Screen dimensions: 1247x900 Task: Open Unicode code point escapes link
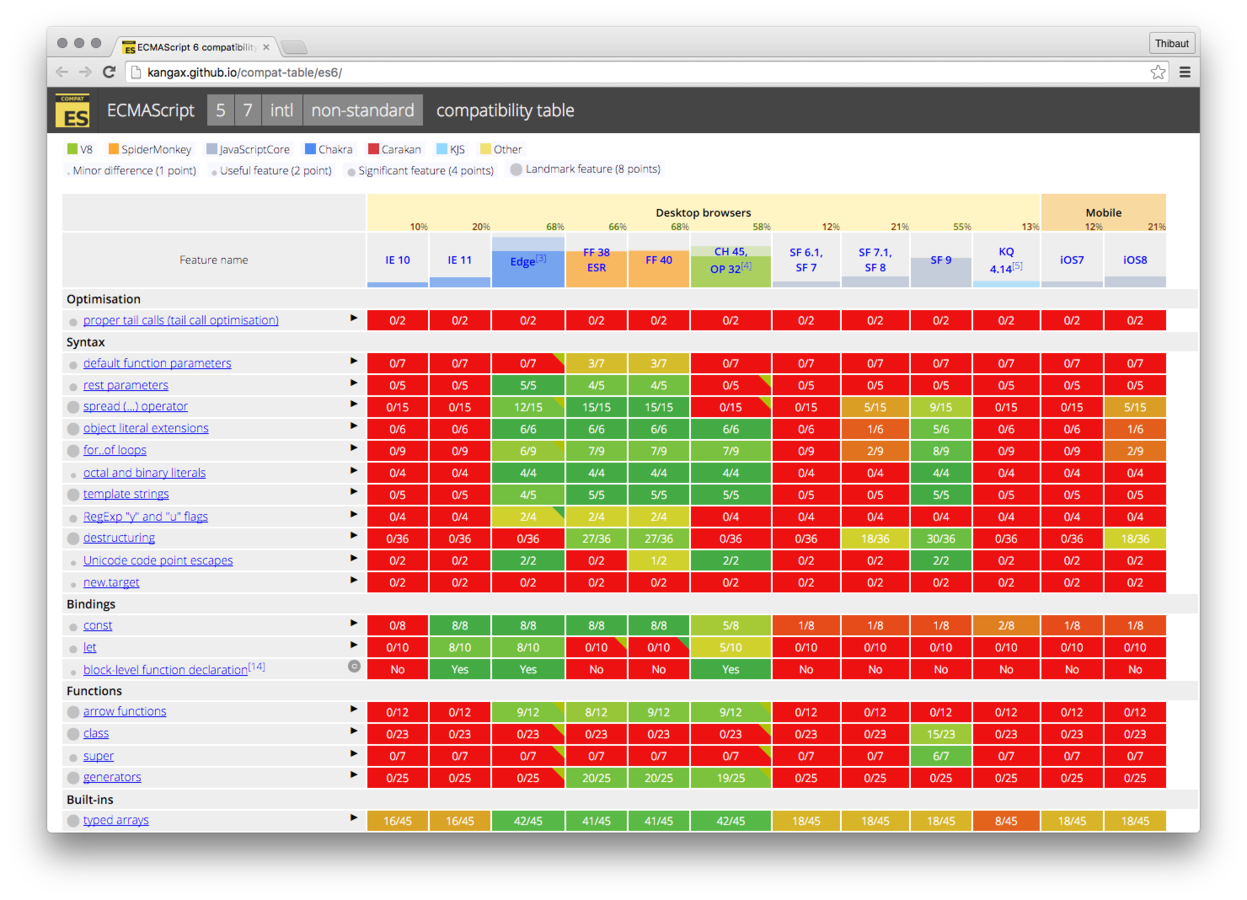point(158,560)
